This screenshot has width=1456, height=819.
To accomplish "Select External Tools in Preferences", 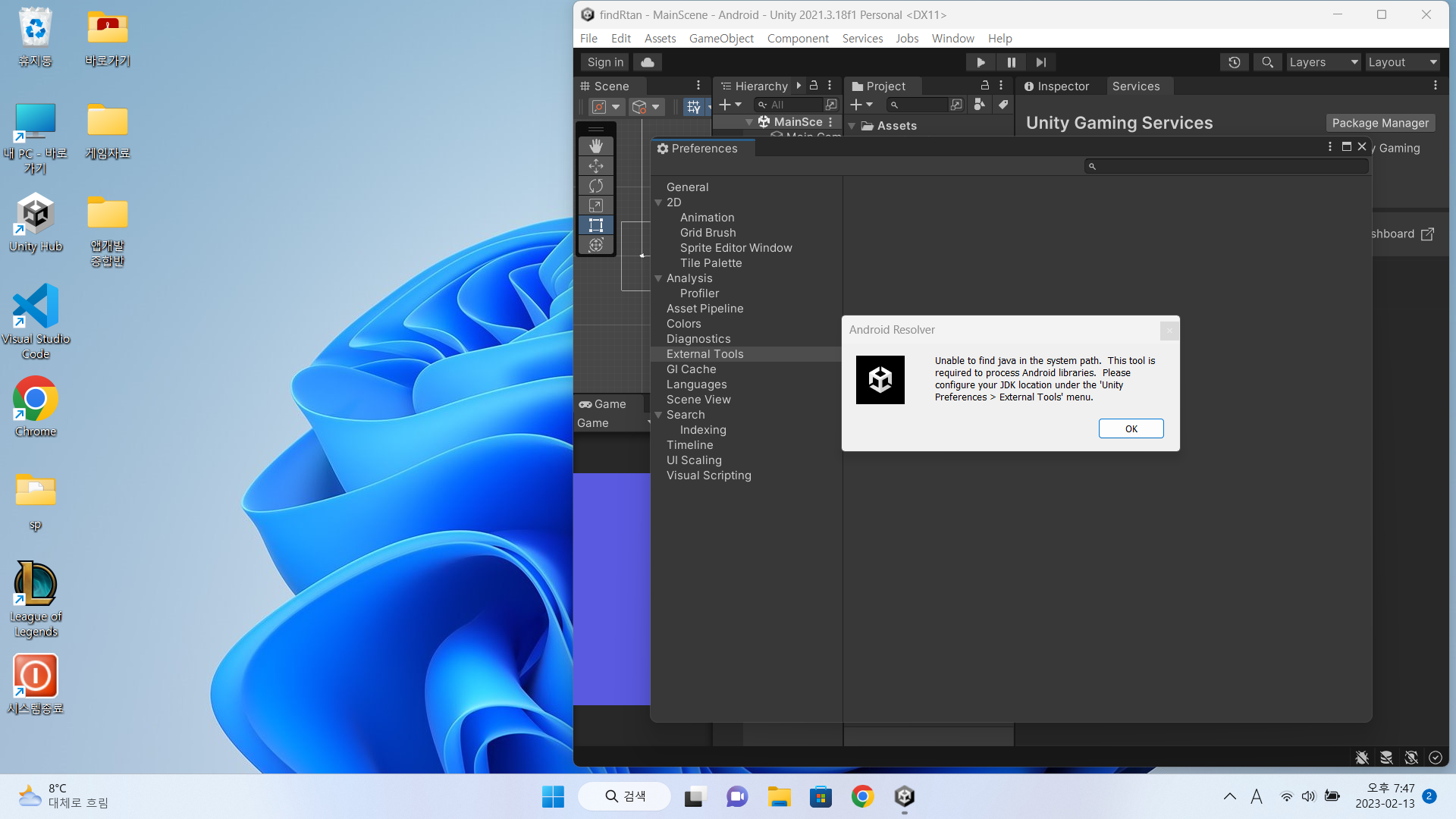I will coord(746,354).
